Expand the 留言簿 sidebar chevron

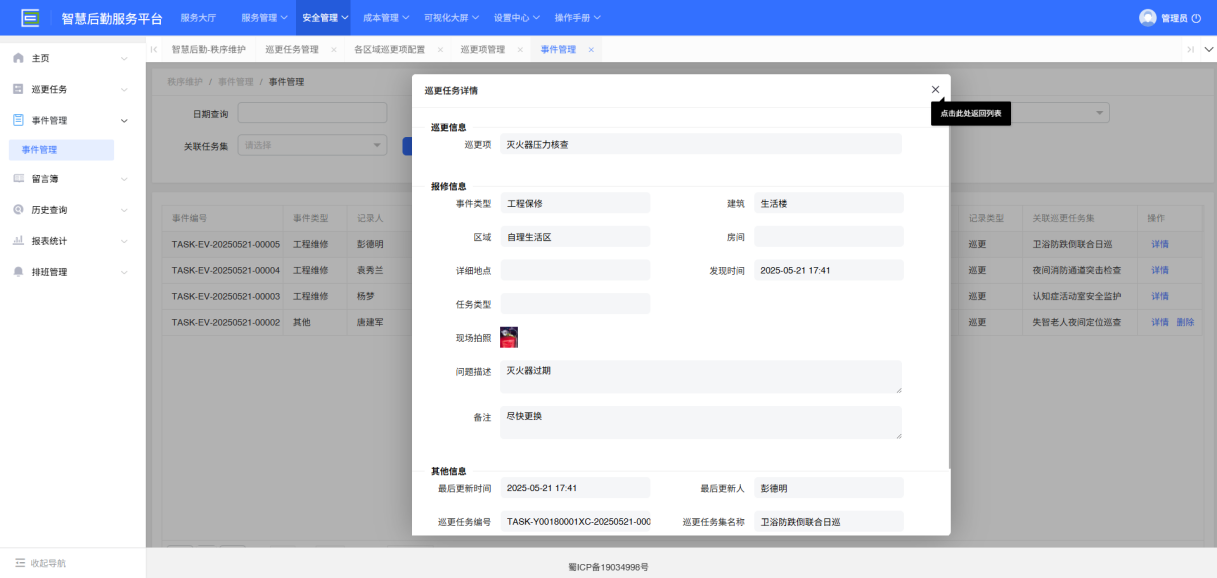click(124, 178)
